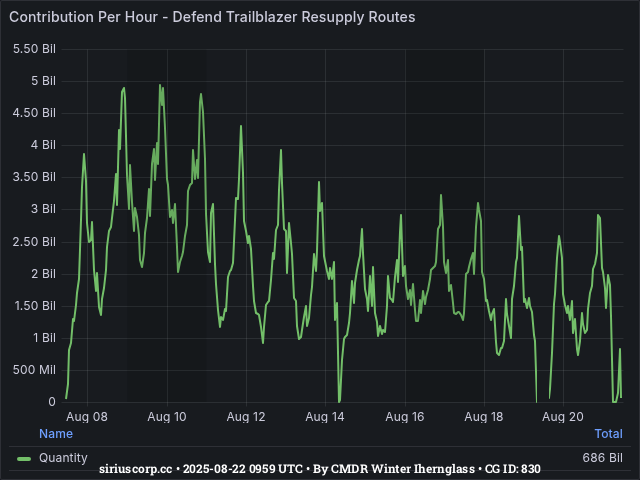The height and width of the screenshot is (480, 640).
Task: Click the 686 Bil total value
Action: coord(602,458)
